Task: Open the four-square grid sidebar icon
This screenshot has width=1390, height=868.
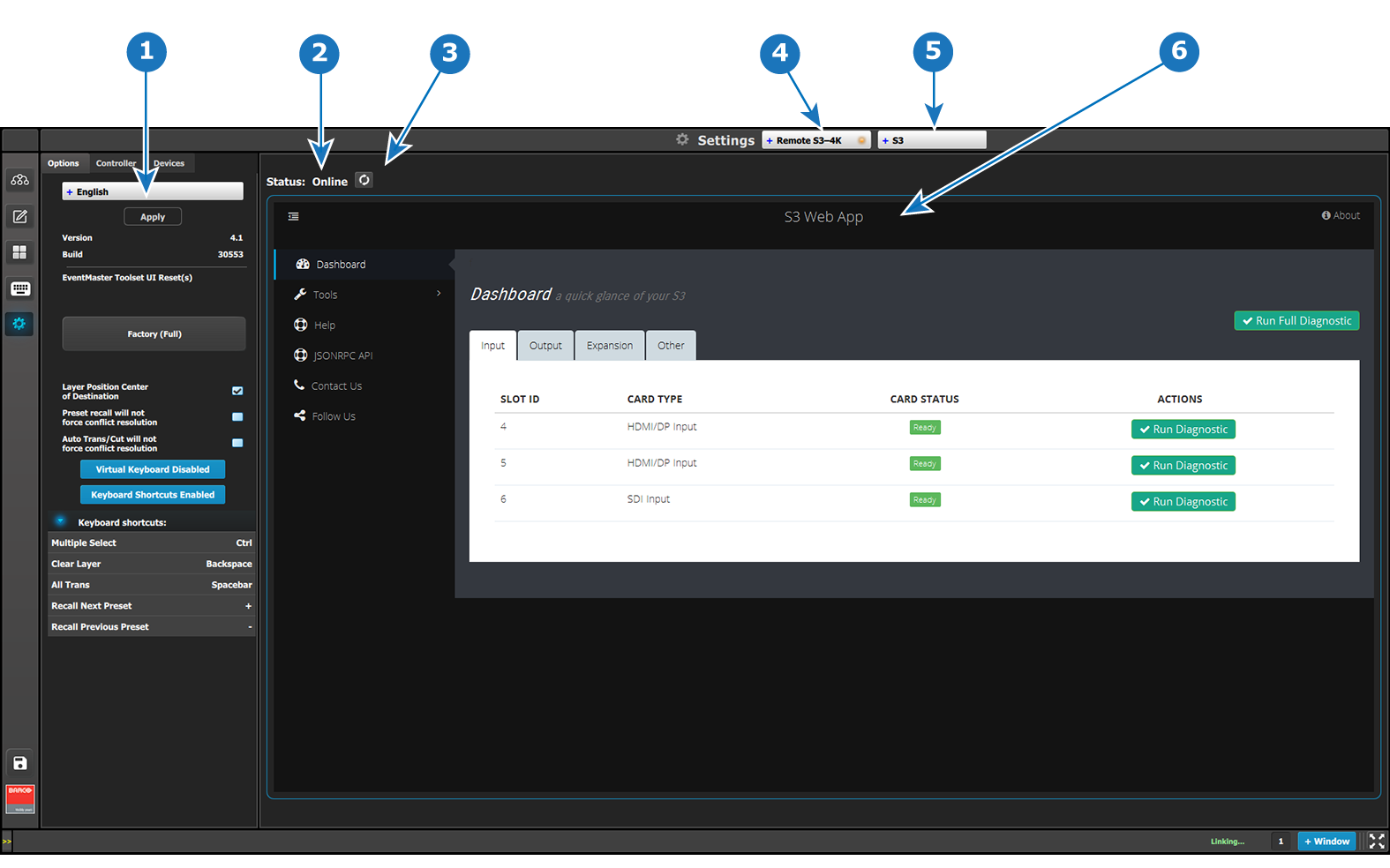Action: point(19,252)
